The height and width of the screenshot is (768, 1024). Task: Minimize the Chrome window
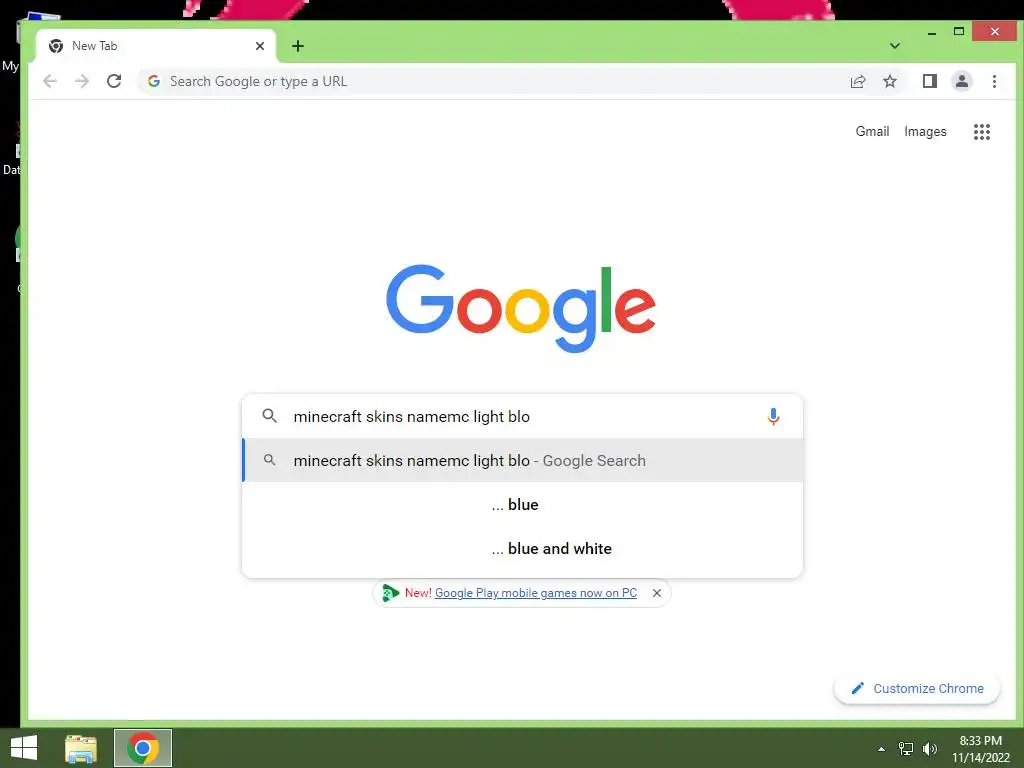(932, 32)
